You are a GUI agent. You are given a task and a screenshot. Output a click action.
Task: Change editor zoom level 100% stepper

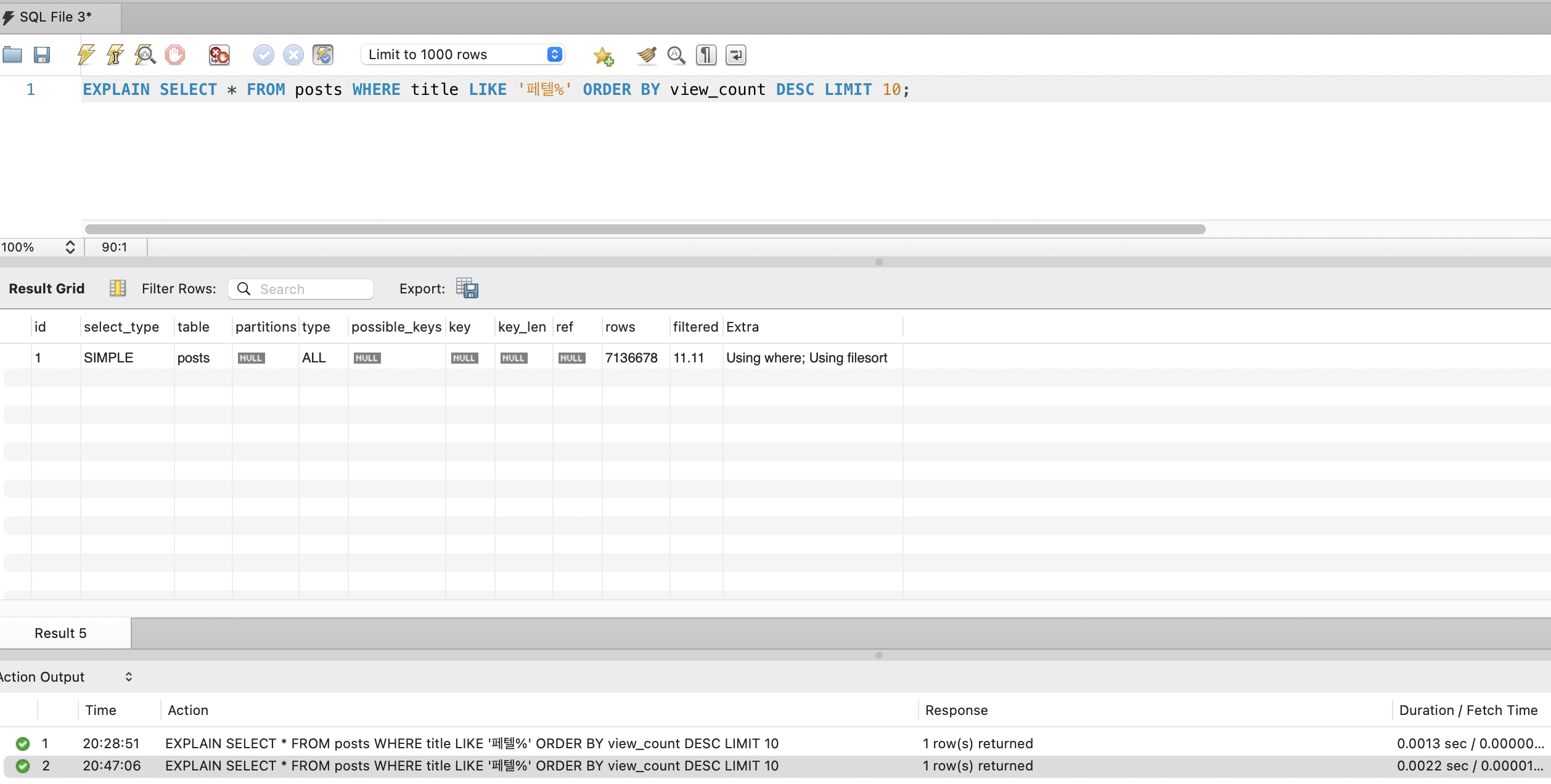(x=70, y=247)
